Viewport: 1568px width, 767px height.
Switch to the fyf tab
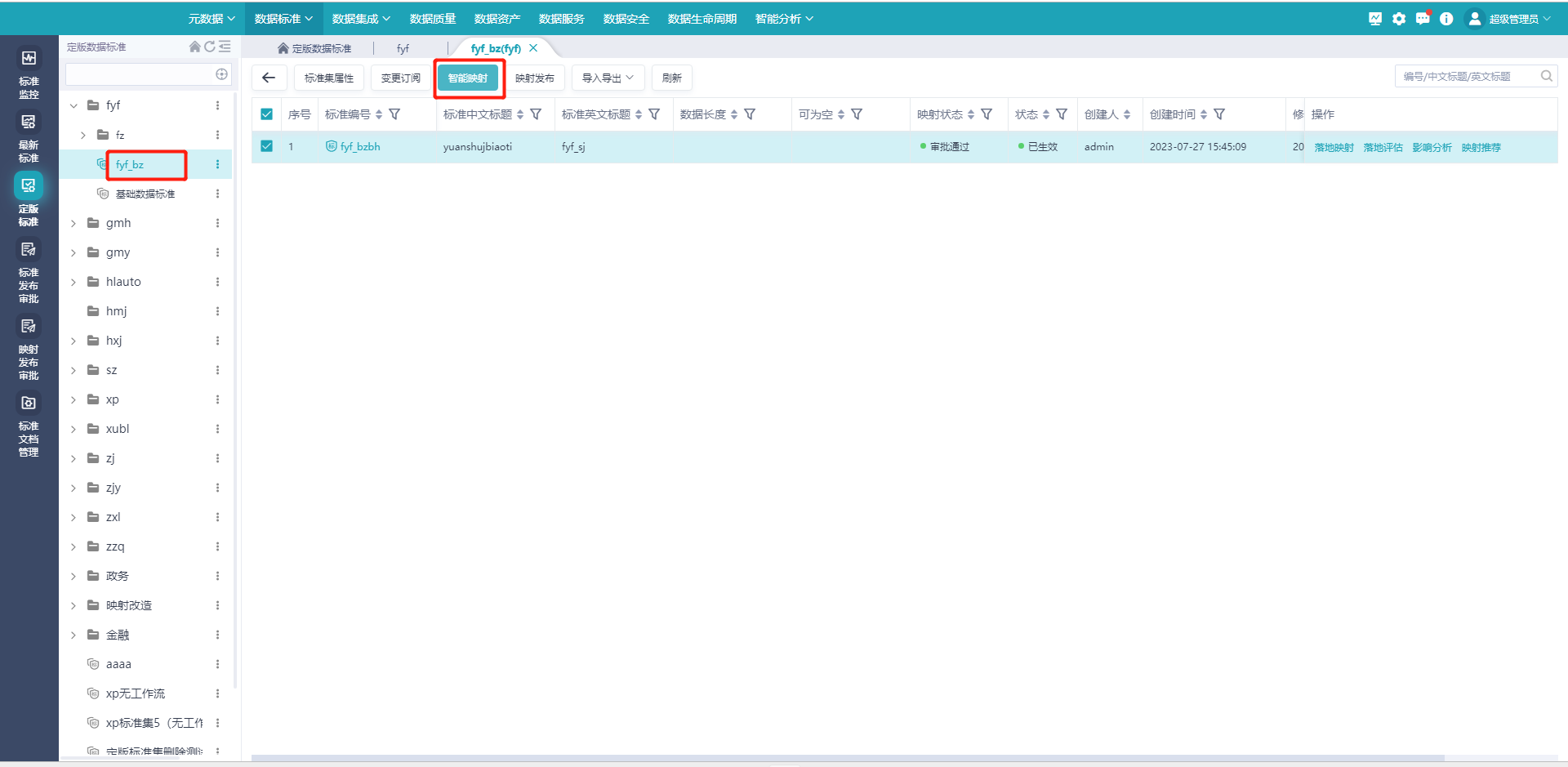pos(403,48)
